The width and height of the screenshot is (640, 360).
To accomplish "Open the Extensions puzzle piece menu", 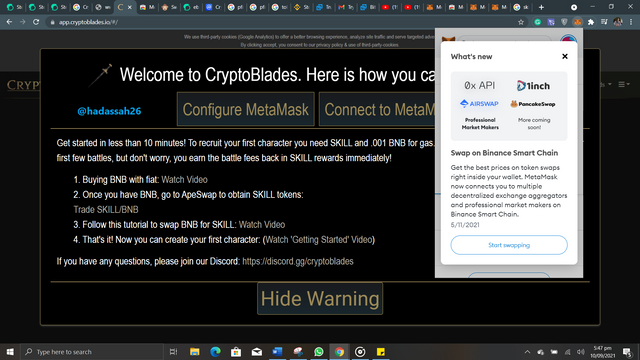I will pos(591,22).
